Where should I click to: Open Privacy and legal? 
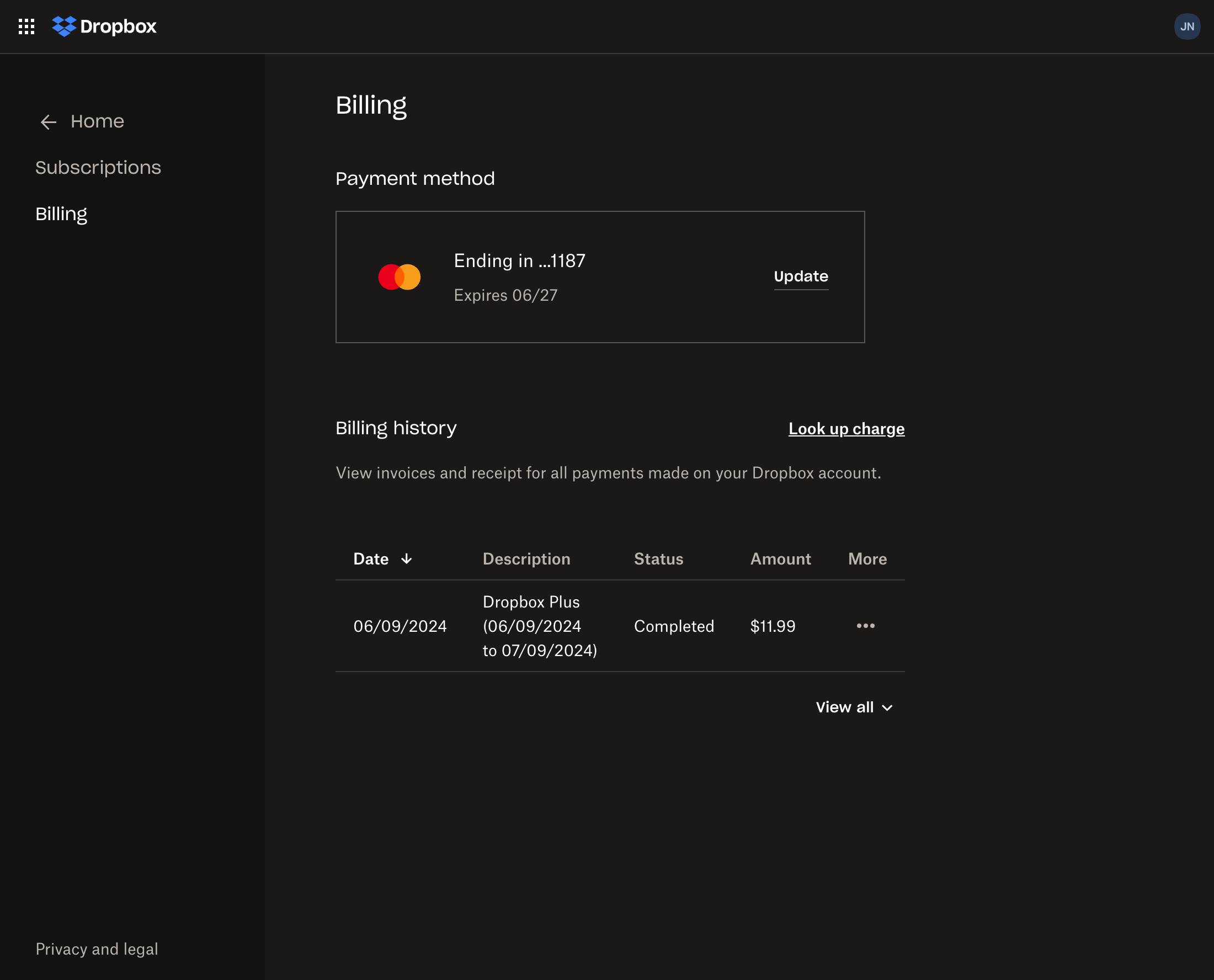tap(97, 949)
